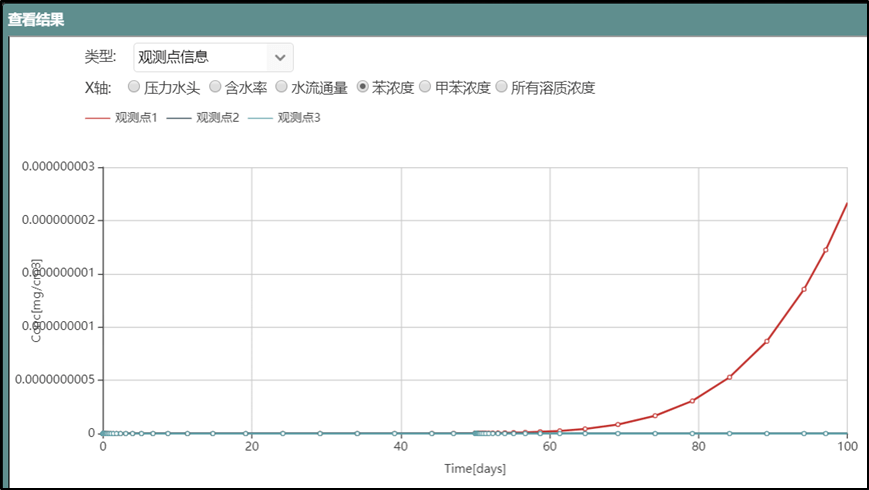
Task: Click the teal line swatch for 观测点3
Action: (259, 118)
